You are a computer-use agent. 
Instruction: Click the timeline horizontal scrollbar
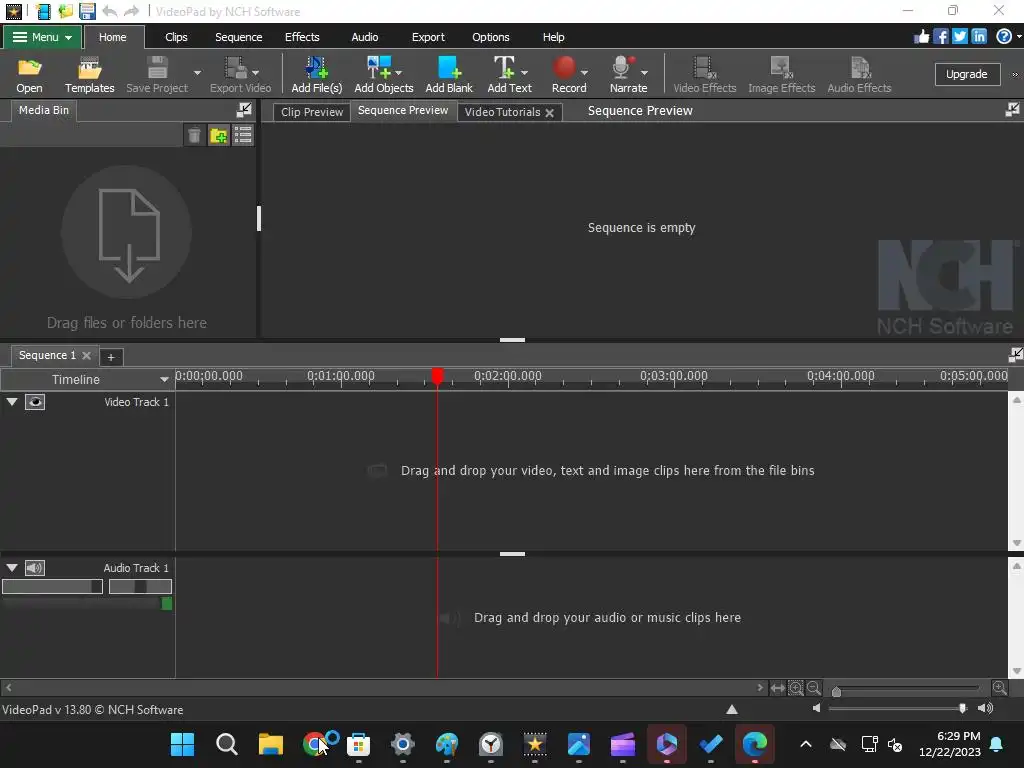(x=383, y=687)
